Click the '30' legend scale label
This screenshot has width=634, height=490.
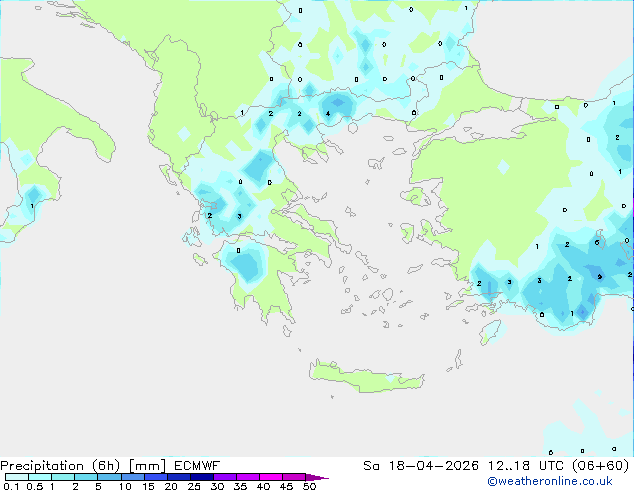click(x=217, y=486)
